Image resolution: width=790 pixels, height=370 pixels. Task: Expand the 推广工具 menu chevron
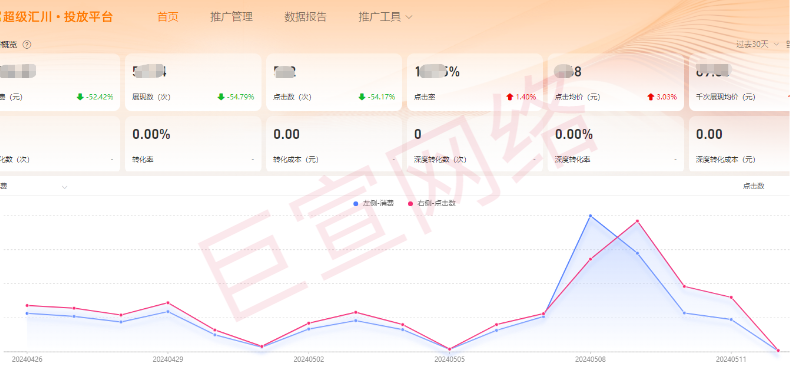(x=409, y=17)
